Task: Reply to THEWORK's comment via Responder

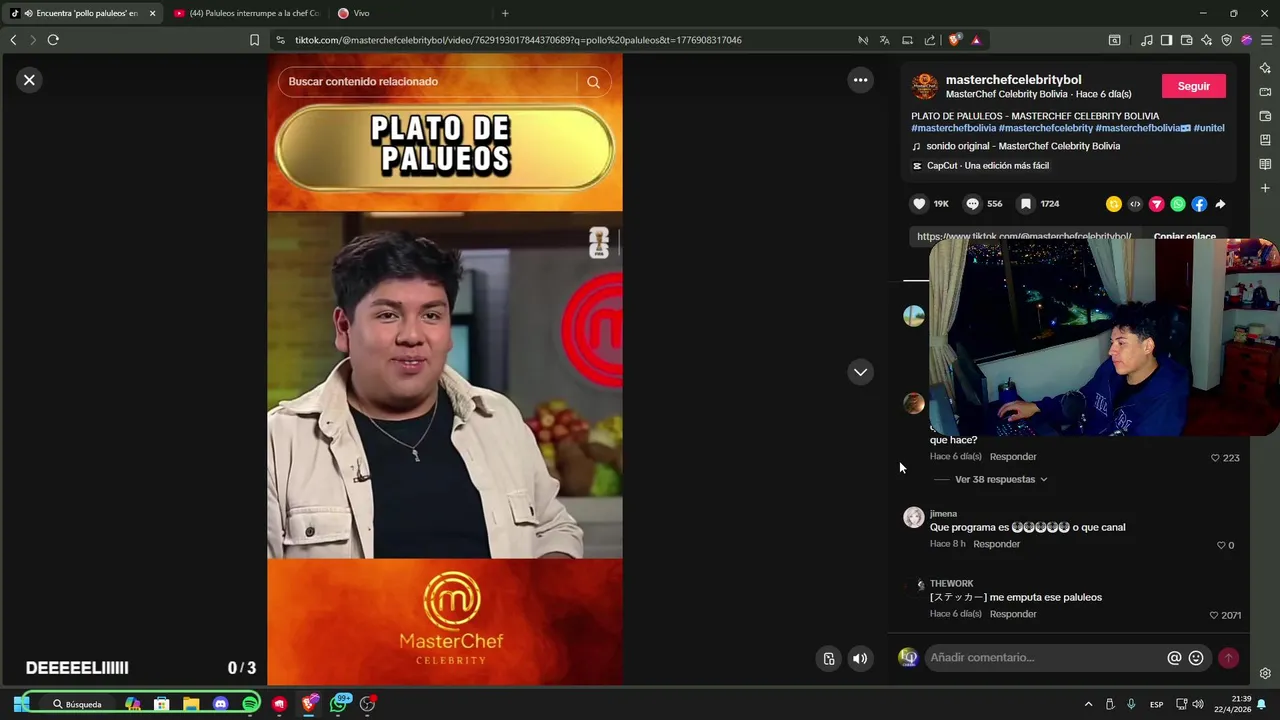Action: tap(1013, 614)
